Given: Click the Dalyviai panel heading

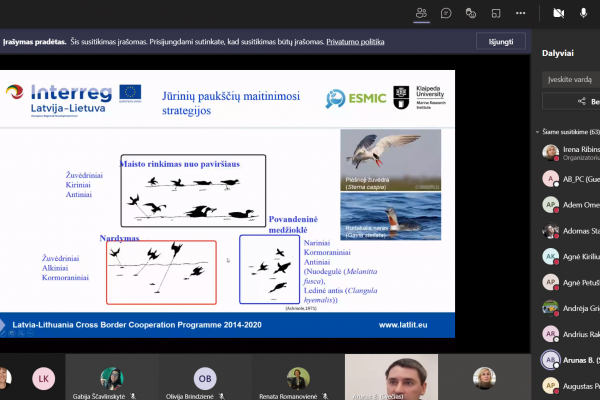Looking at the screenshot, I should click(x=558, y=53).
